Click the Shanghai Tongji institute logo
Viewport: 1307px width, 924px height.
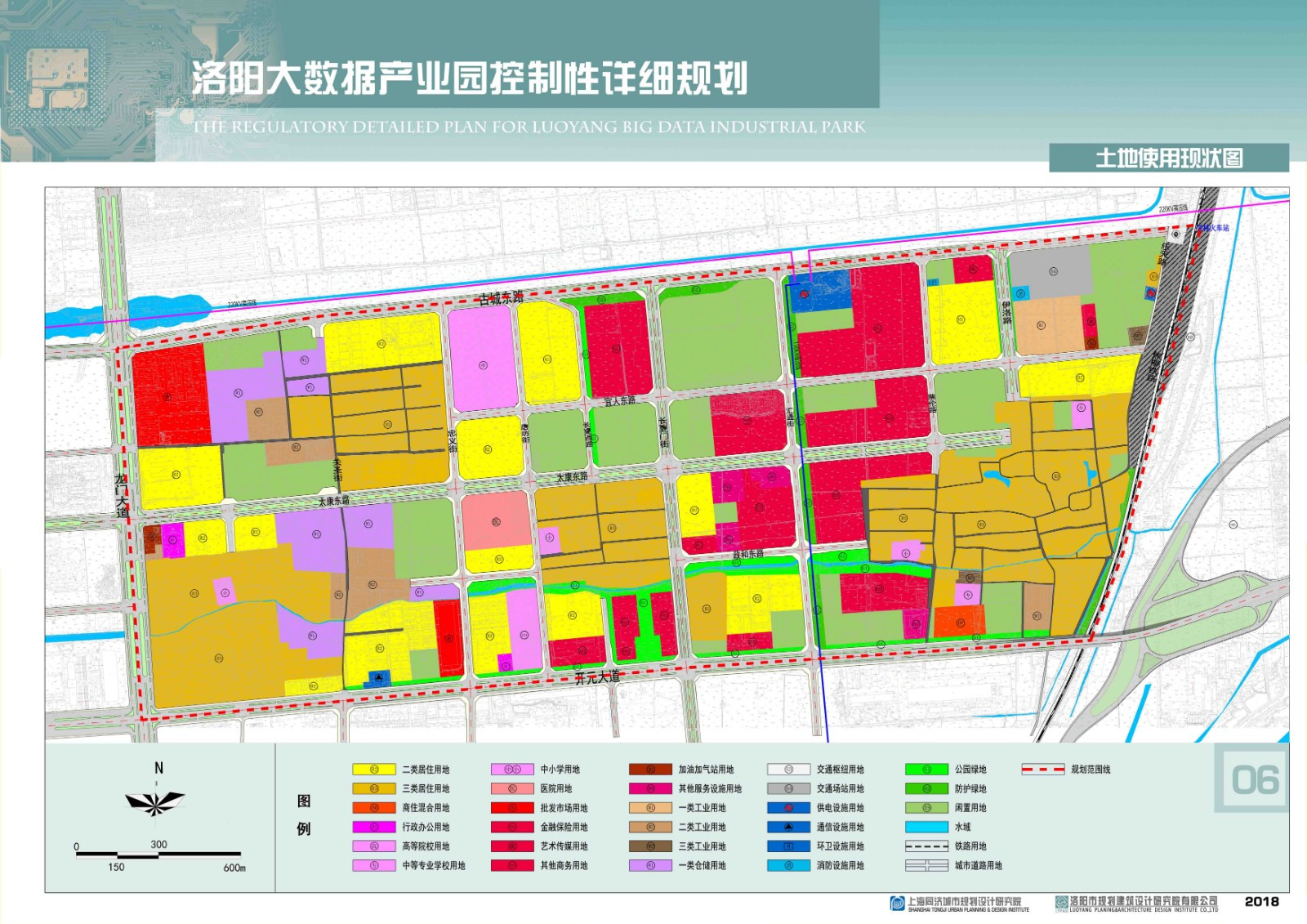897,903
